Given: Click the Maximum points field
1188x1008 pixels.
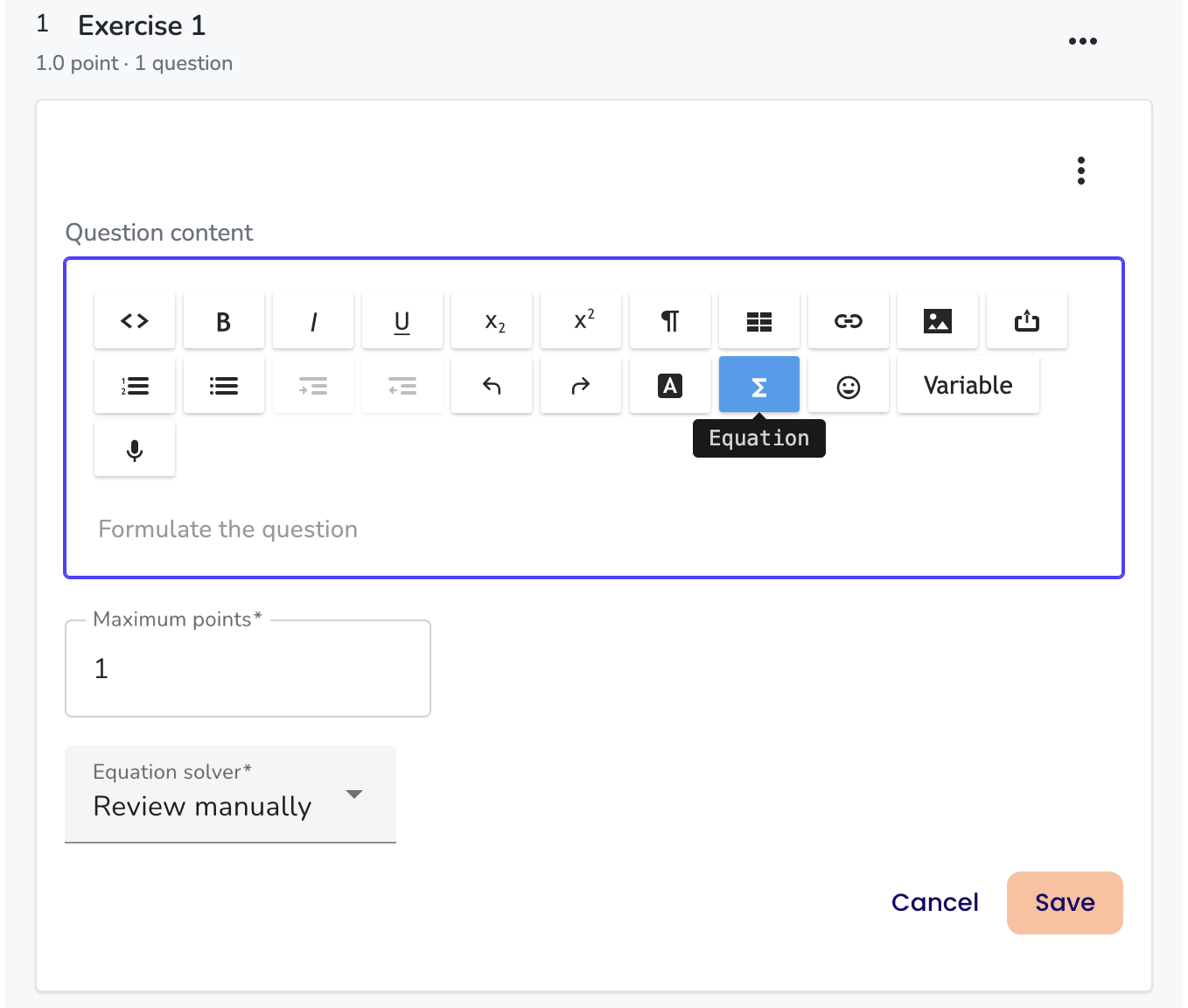Looking at the screenshot, I should (248, 668).
